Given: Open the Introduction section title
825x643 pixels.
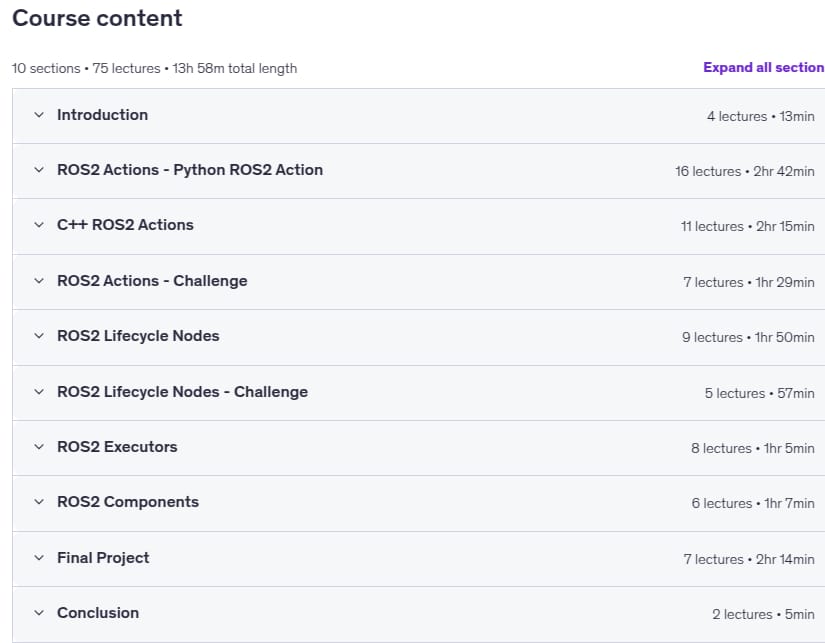Looking at the screenshot, I should [x=103, y=115].
